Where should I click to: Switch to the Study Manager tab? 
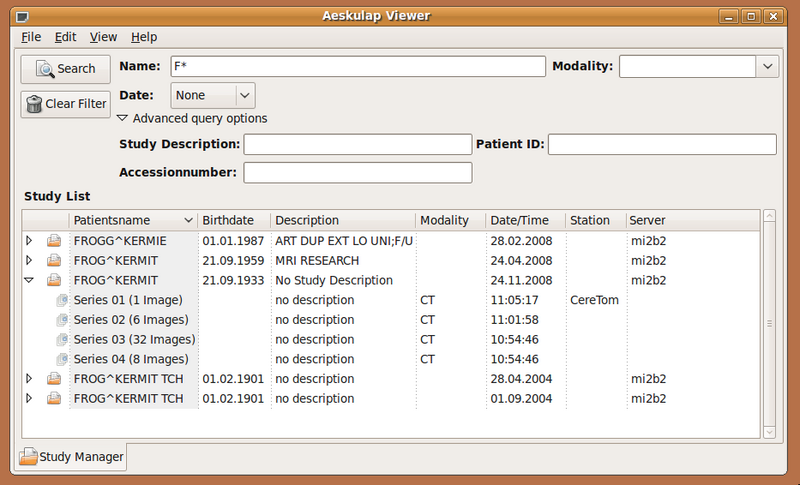click(x=71, y=458)
